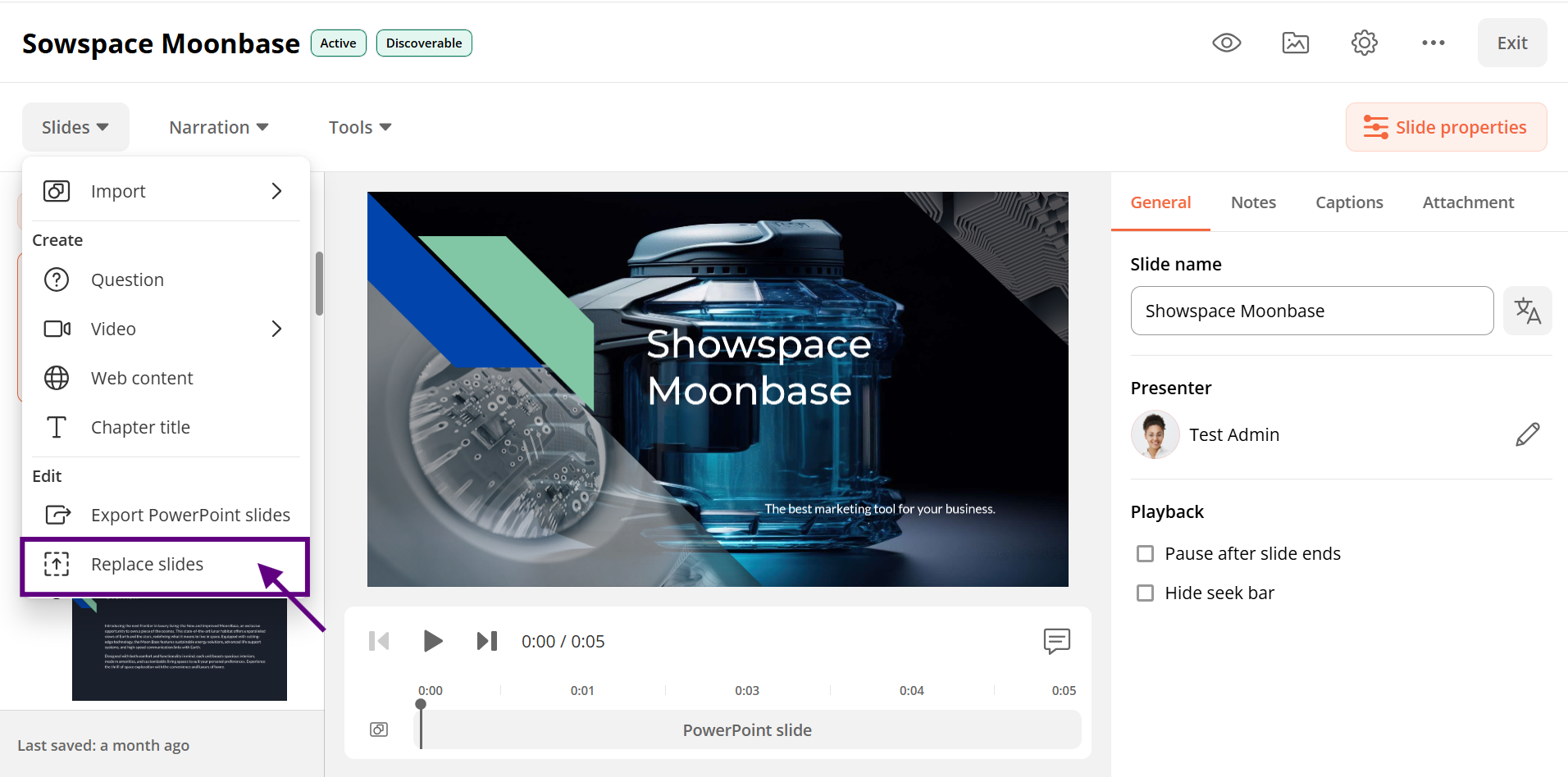
Task: Play the slide preview
Action: tap(432, 641)
